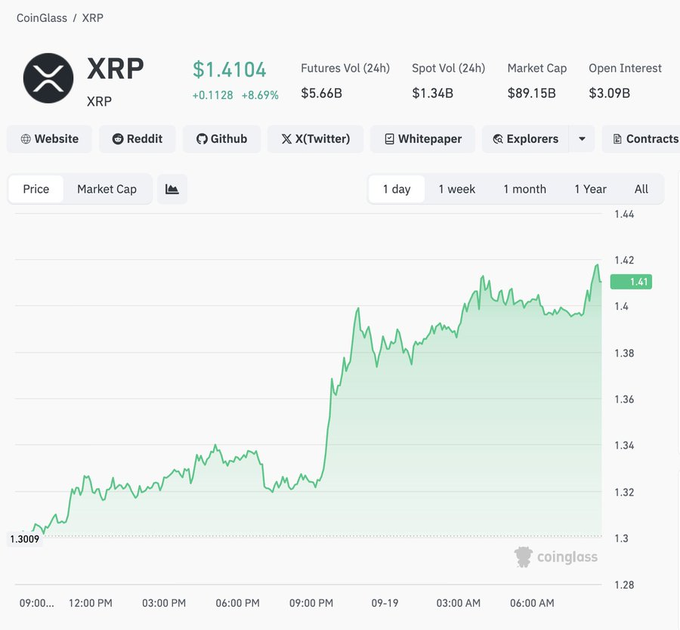
Task: Open the X(Twitter) link button
Action: click(x=315, y=139)
